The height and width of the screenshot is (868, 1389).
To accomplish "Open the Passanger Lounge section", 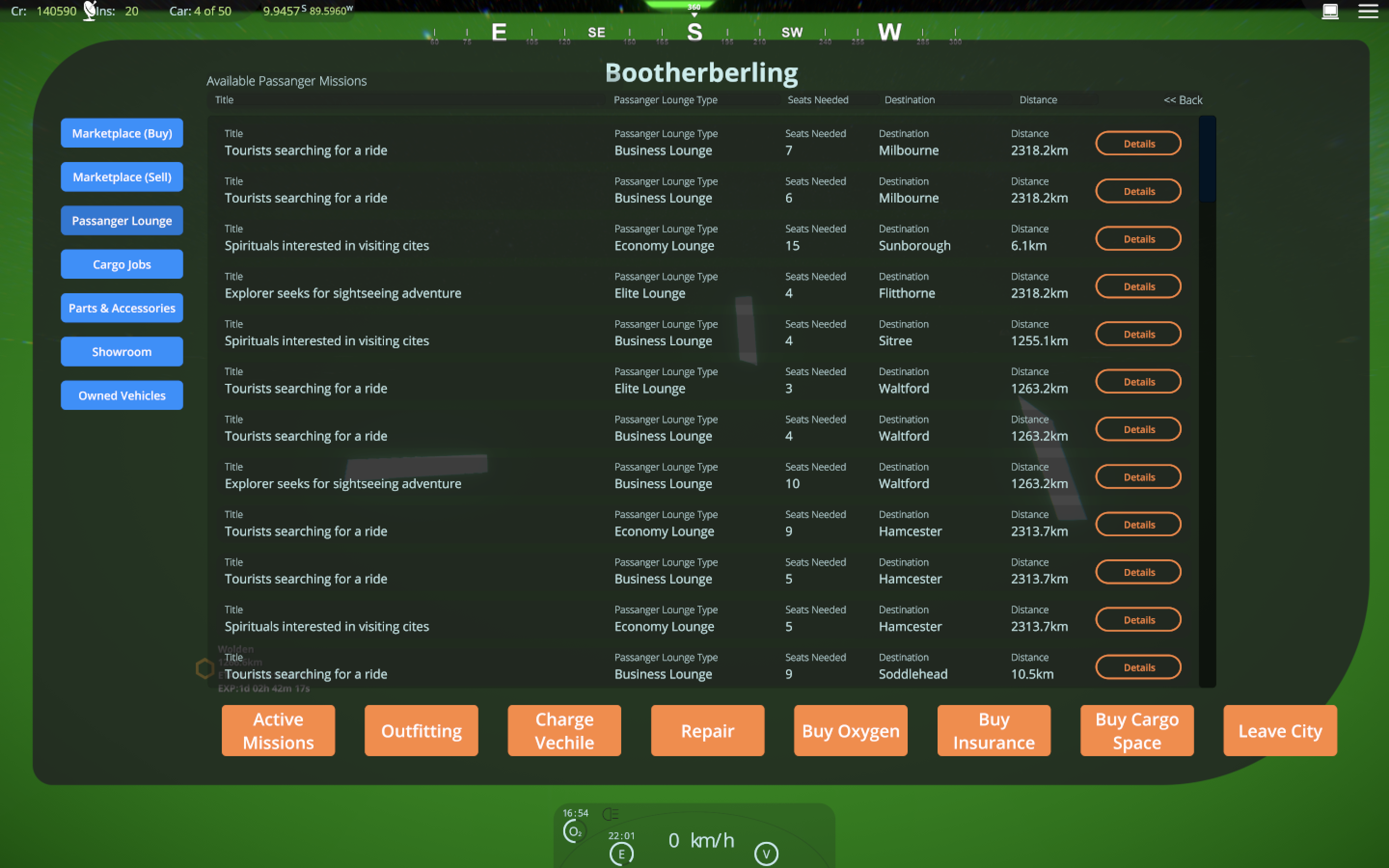I will coord(122,220).
